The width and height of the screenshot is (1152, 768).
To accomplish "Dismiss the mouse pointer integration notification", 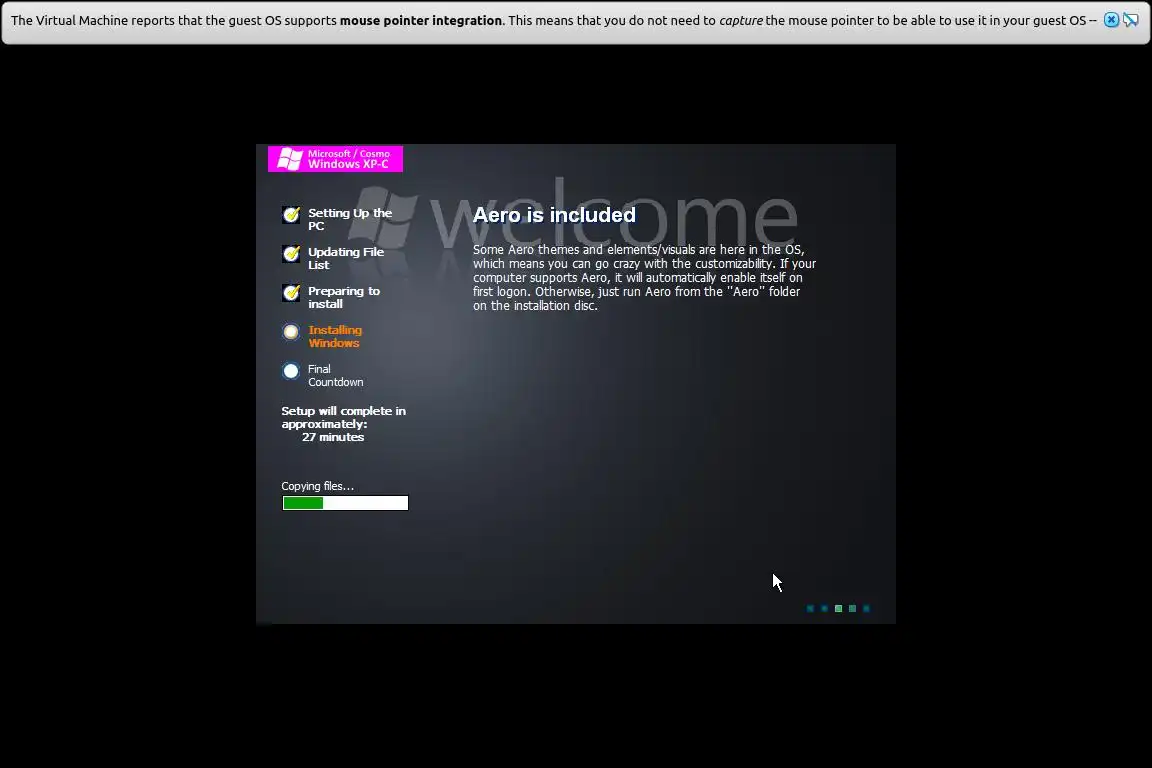I will point(1111,20).
